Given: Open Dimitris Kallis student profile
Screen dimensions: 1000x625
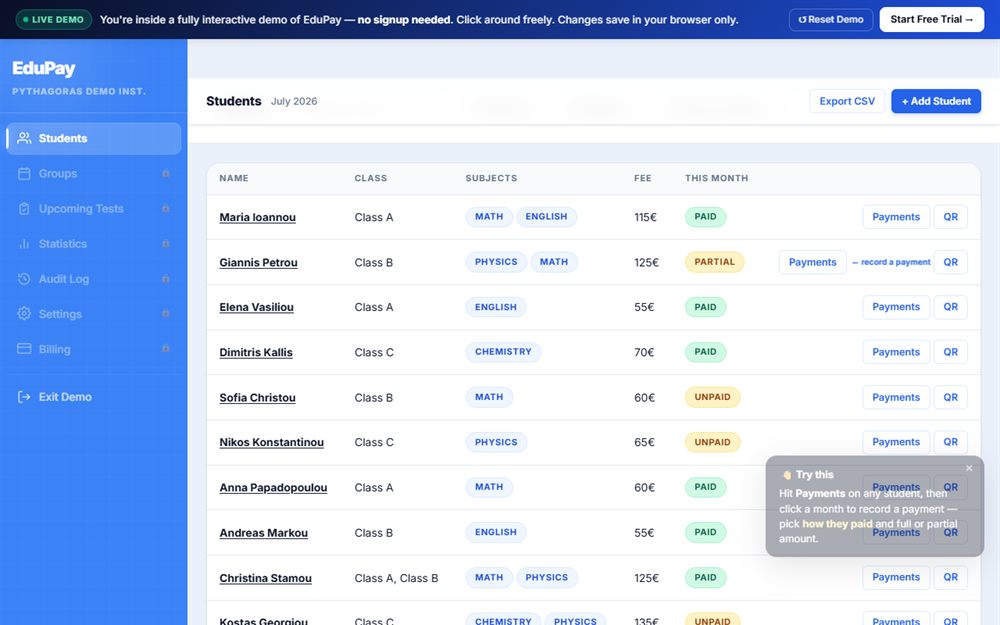Looking at the screenshot, I should [256, 353].
